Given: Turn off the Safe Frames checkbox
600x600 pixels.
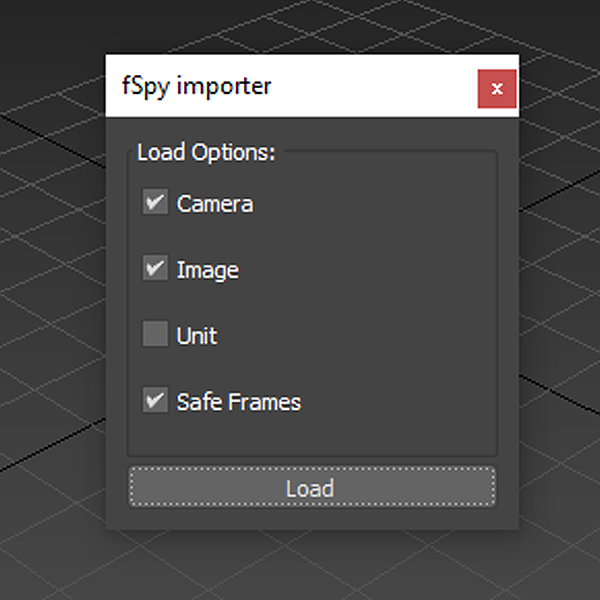Looking at the screenshot, I should [x=155, y=400].
